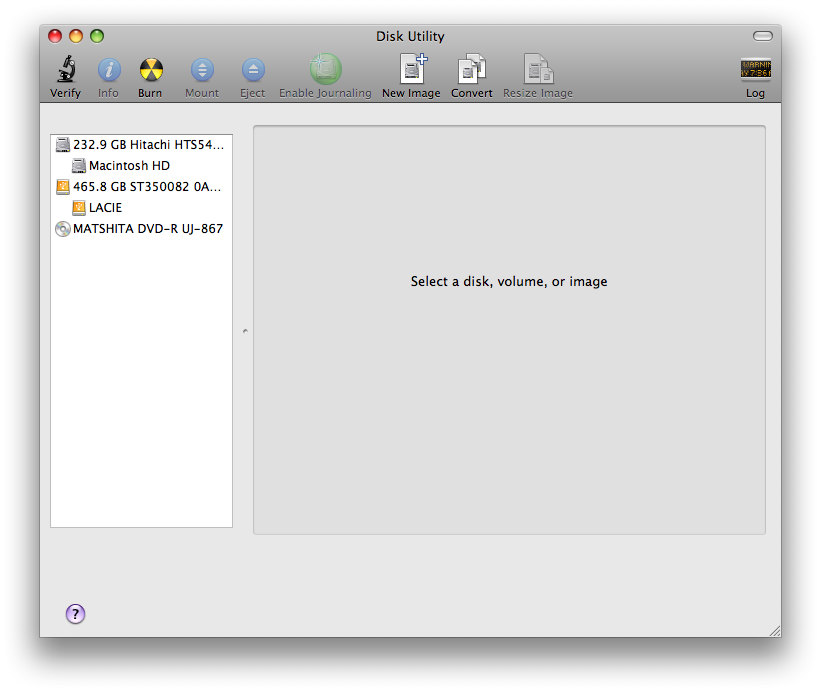This screenshot has height=692, width=821.
Task: Select the LACIE volume
Action: point(105,208)
